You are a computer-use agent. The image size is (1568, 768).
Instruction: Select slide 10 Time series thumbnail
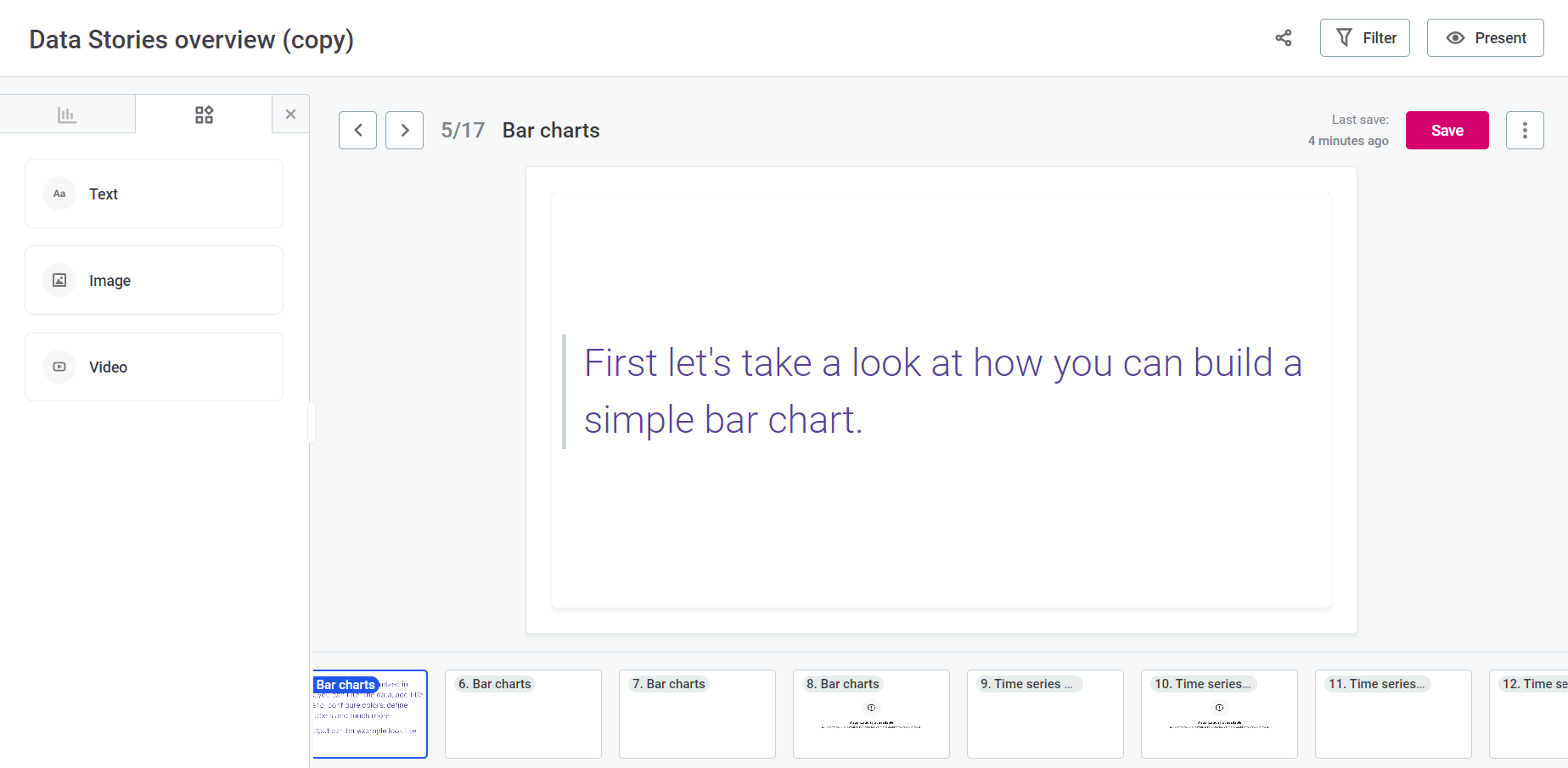coord(1219,714)
